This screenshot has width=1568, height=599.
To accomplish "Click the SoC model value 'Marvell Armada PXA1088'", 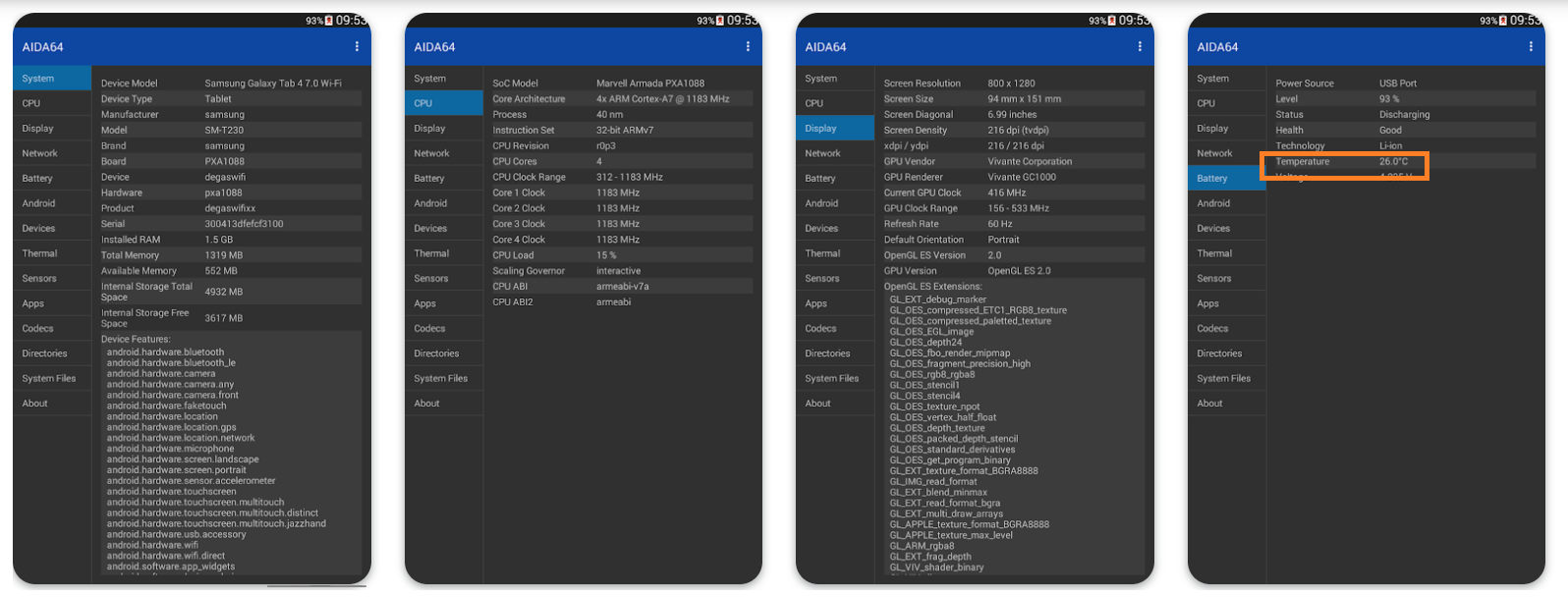I will [x=650, y=83].
